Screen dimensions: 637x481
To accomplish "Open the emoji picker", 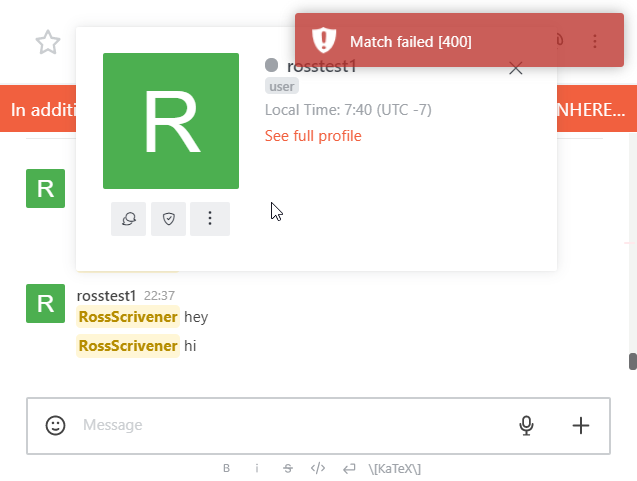I will pyautogui.click(x=56, y=425).
